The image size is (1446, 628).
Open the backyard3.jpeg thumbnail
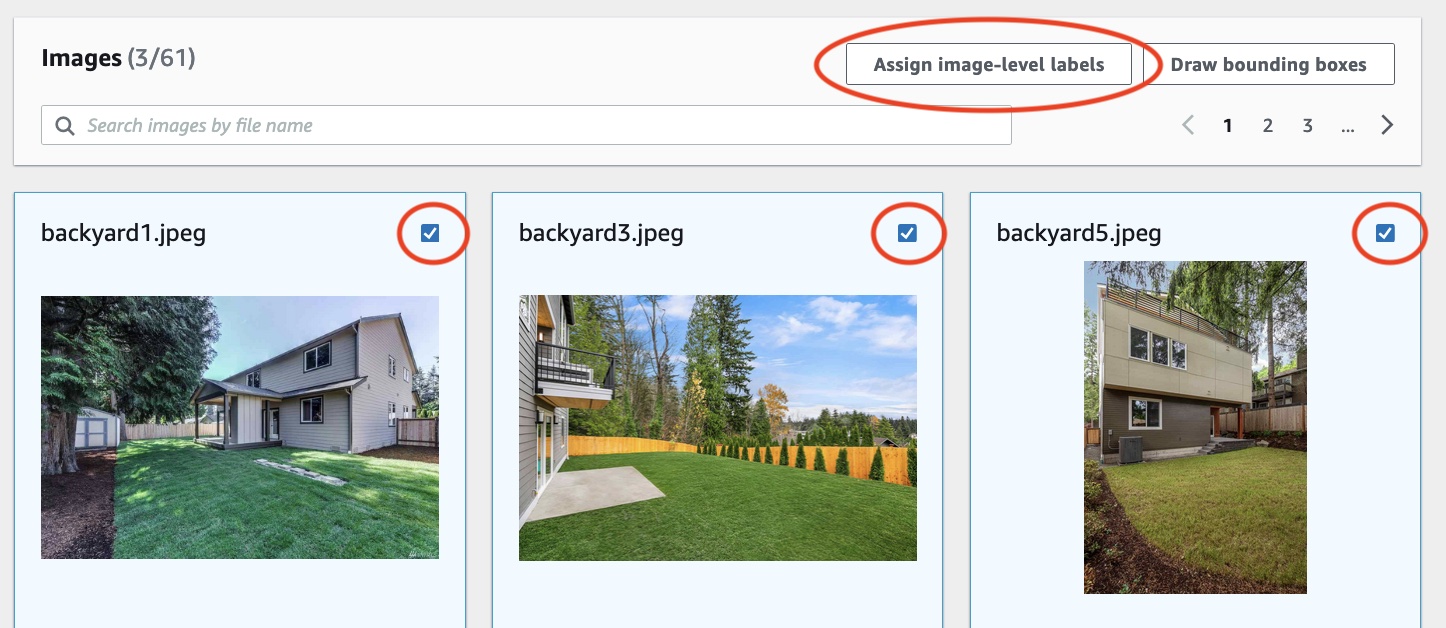tap(717, 427)
